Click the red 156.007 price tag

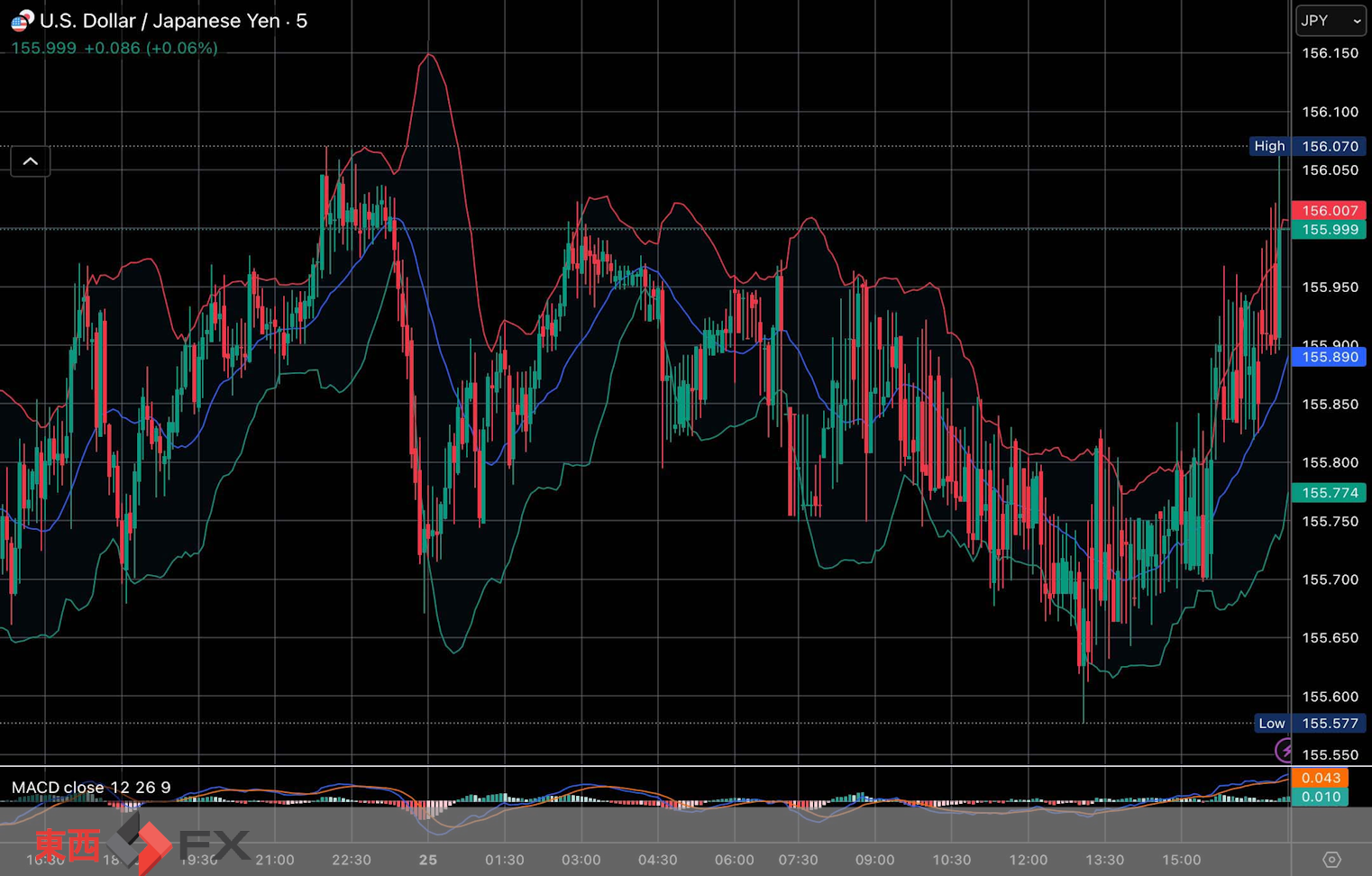click(1329, 210)
